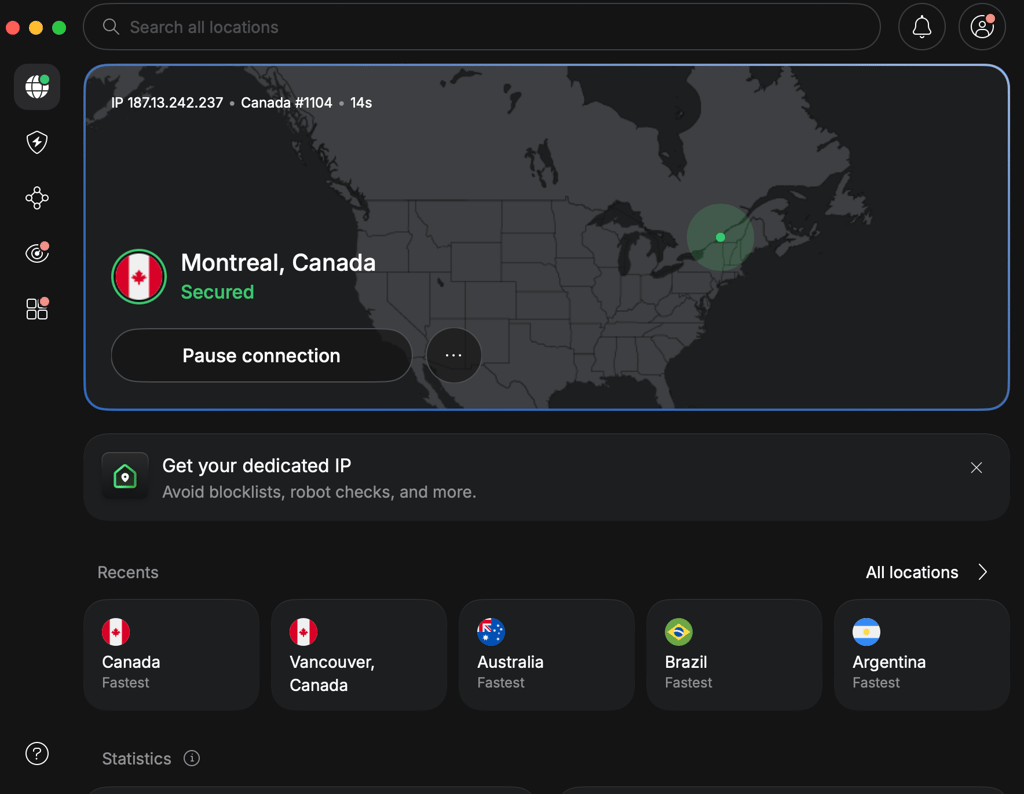Click the 14s connection timer
The width and height of the screenshot is (1024, 794).
pyautogui.click(x=361, y=103)
